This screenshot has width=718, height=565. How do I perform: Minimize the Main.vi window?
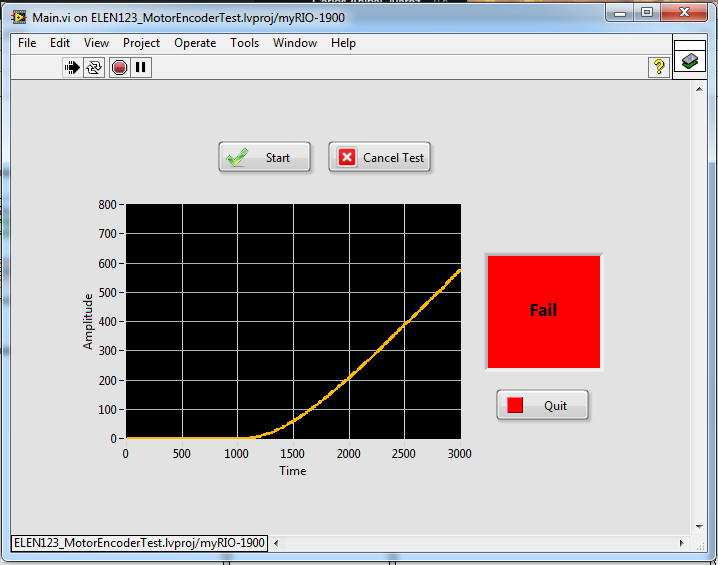pos(620,13)
